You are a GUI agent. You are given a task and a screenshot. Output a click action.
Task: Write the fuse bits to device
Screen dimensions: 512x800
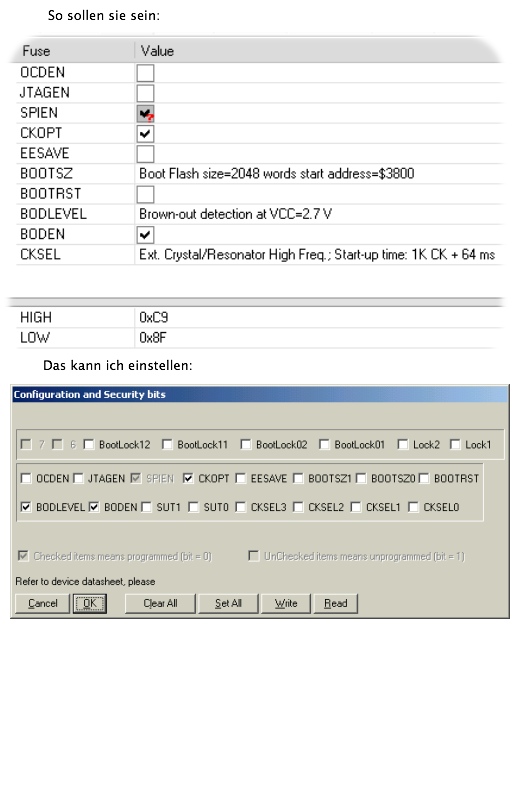[x=286, y=604]
